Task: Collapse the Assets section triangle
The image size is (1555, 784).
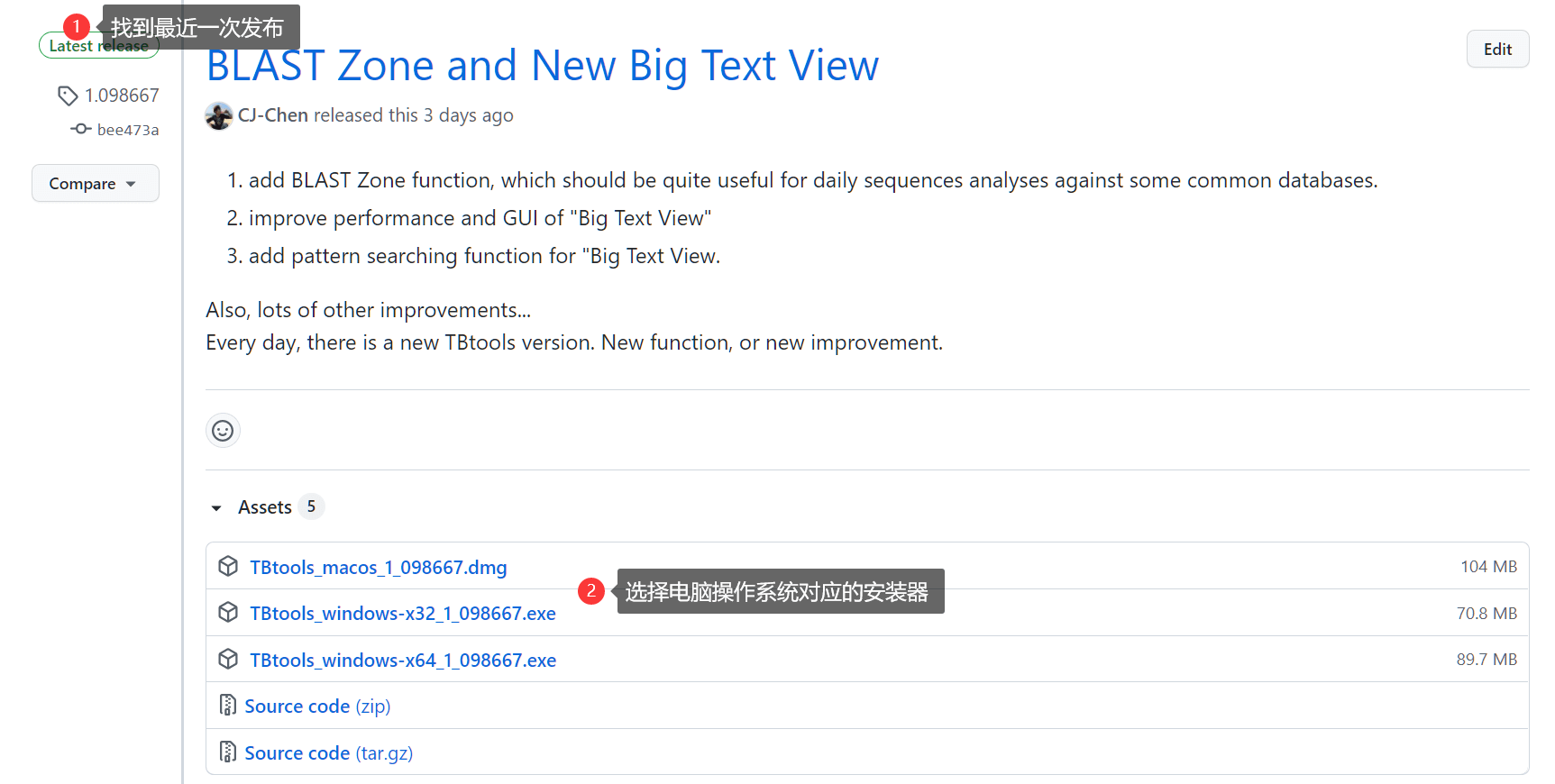Action: click(x=216, y=508)
